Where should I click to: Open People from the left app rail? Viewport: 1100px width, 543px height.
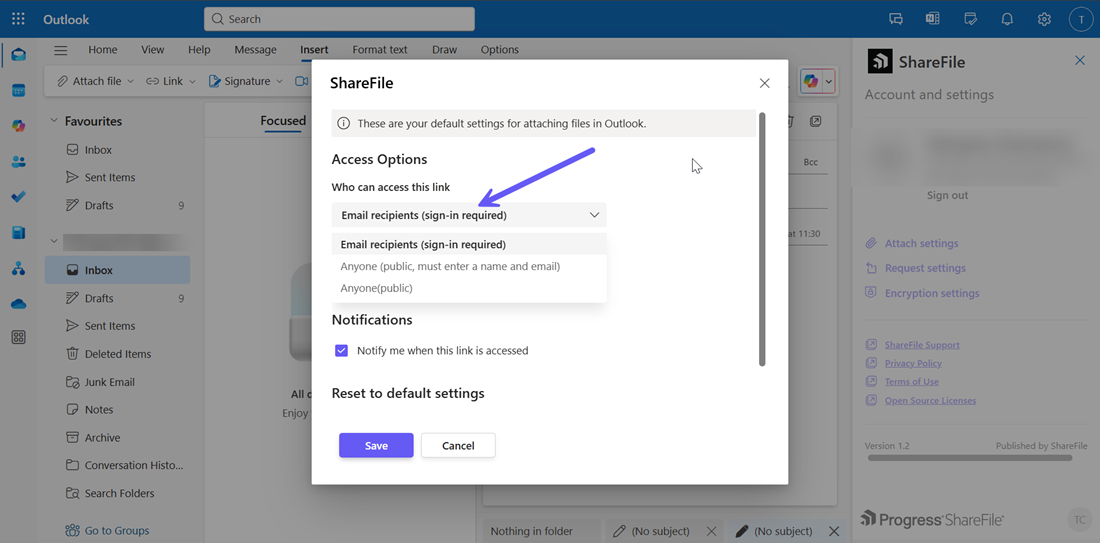click(18, 162)
